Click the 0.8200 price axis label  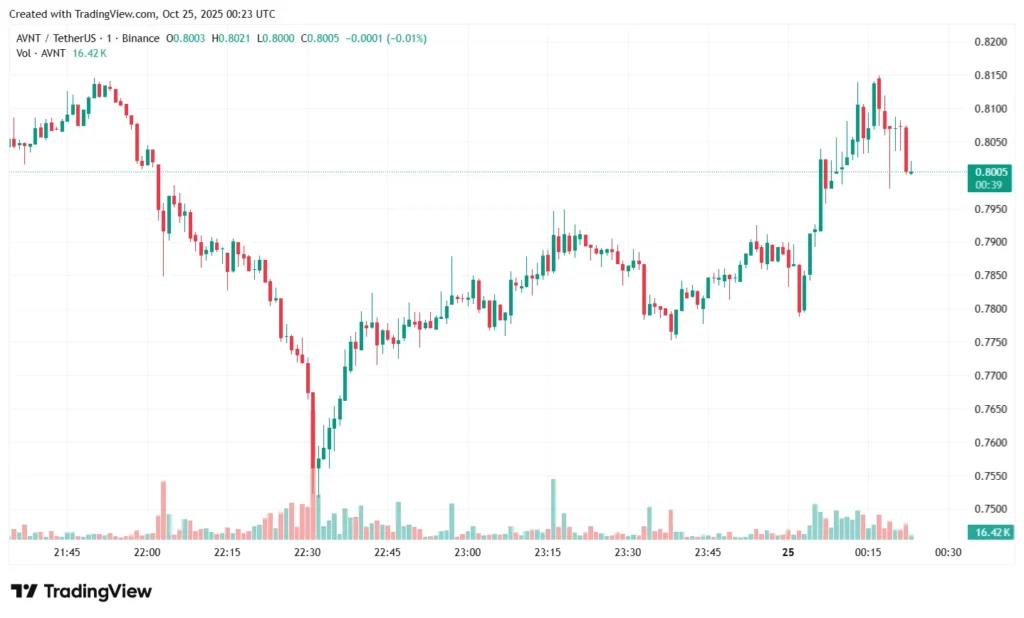[989, 42]
